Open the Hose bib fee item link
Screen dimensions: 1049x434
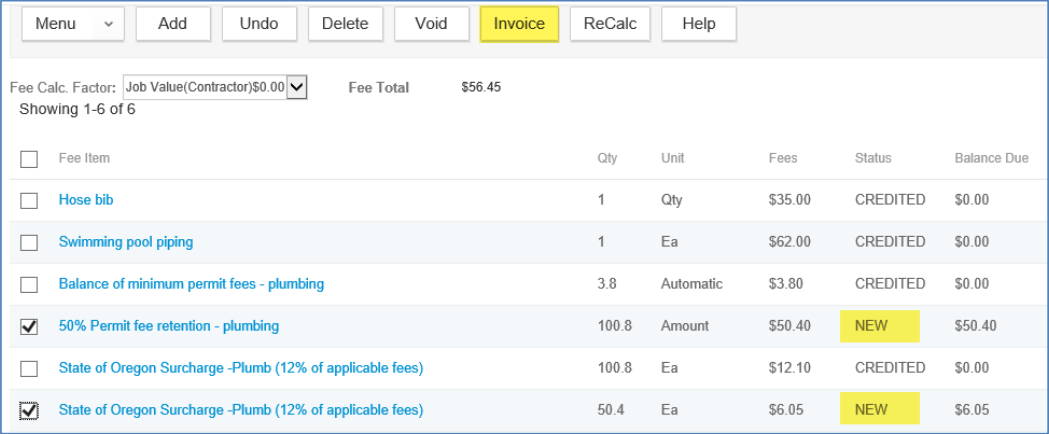86,200
